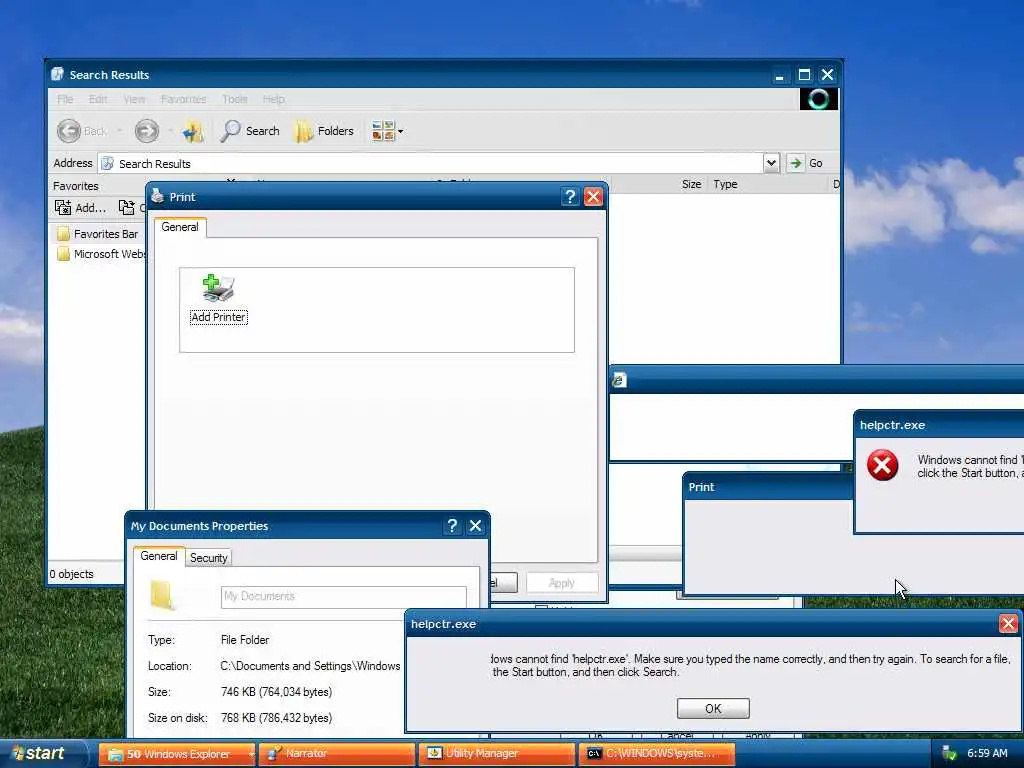Viewport: 1024px width, 768px height.
Task: Click the Search Results title bar icon
Action: pyautogui.click(x=57, y=74)
